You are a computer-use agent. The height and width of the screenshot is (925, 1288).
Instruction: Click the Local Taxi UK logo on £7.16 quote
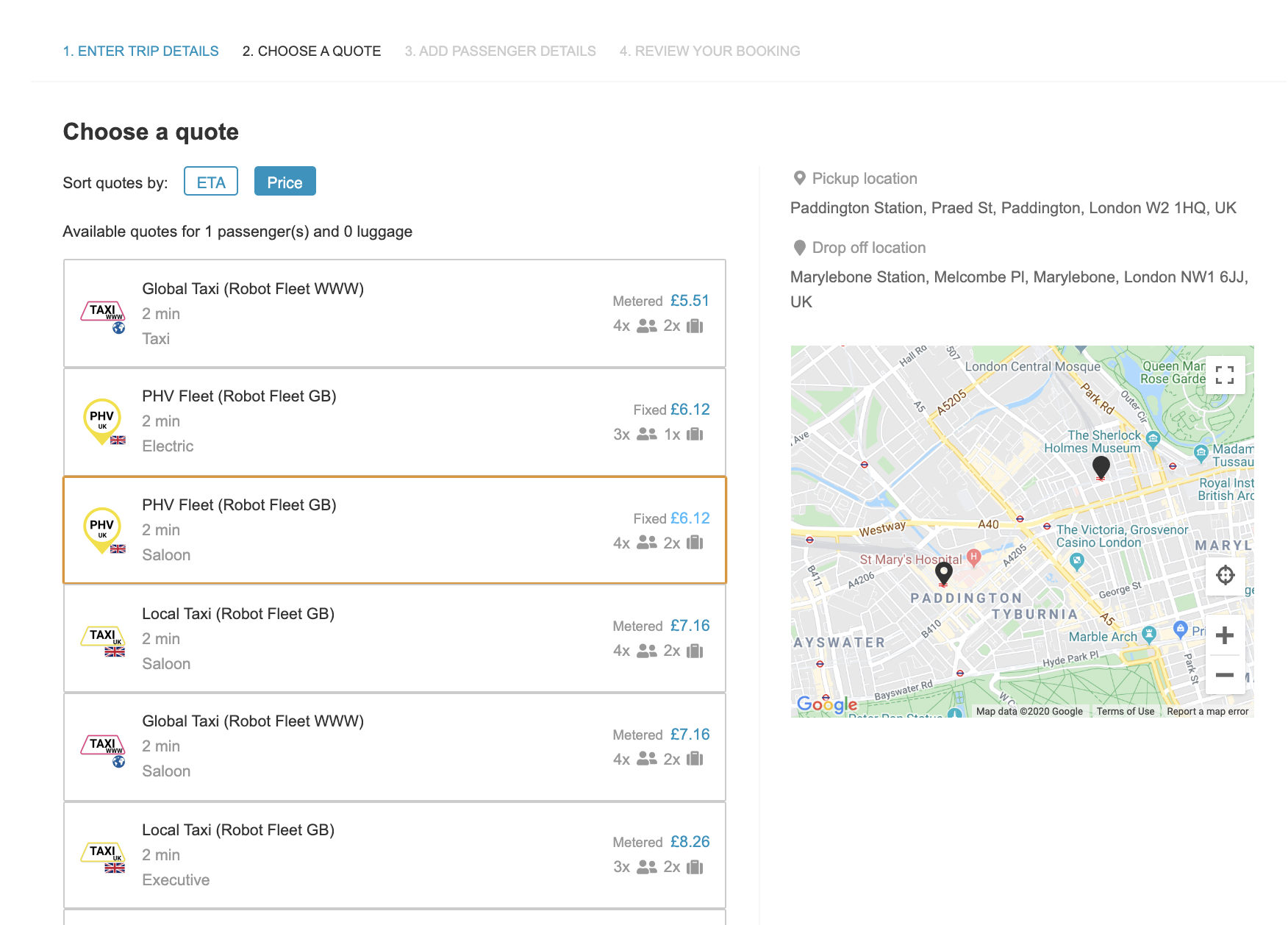point(103,641)
